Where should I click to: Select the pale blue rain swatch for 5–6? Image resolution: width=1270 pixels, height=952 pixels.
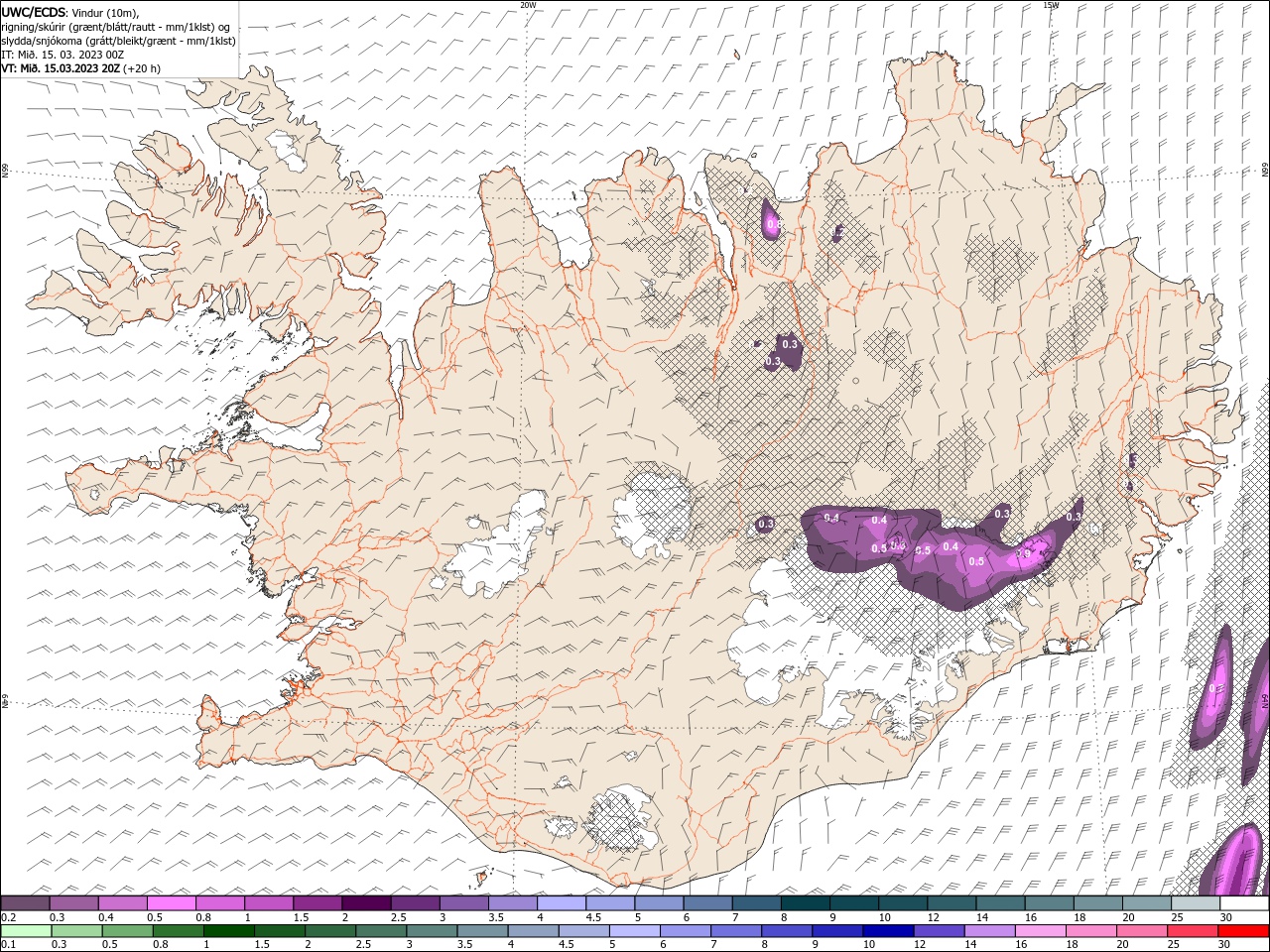pyautogui.click(x=634, y=931)
